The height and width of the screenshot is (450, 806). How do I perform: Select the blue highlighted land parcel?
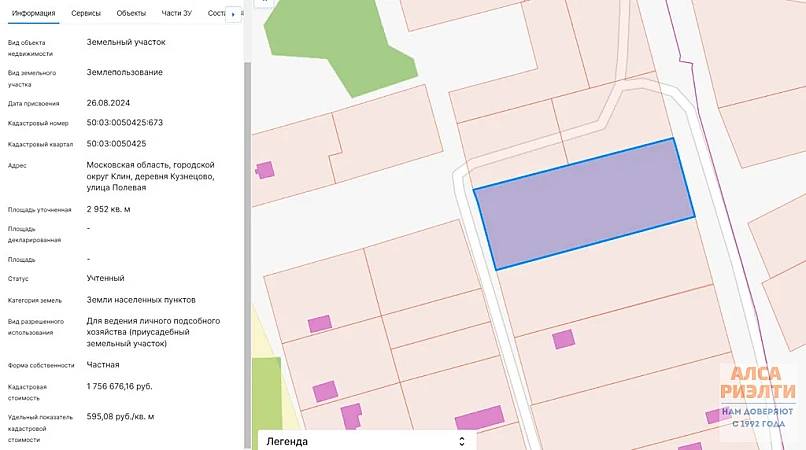(584, 204)
